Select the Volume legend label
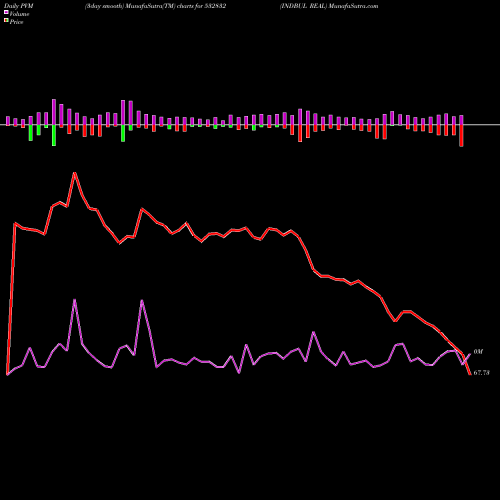 [19, 14]
